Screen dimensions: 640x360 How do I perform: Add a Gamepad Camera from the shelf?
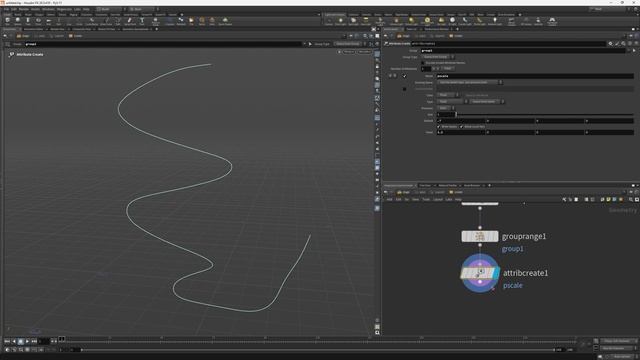(552, 22)
